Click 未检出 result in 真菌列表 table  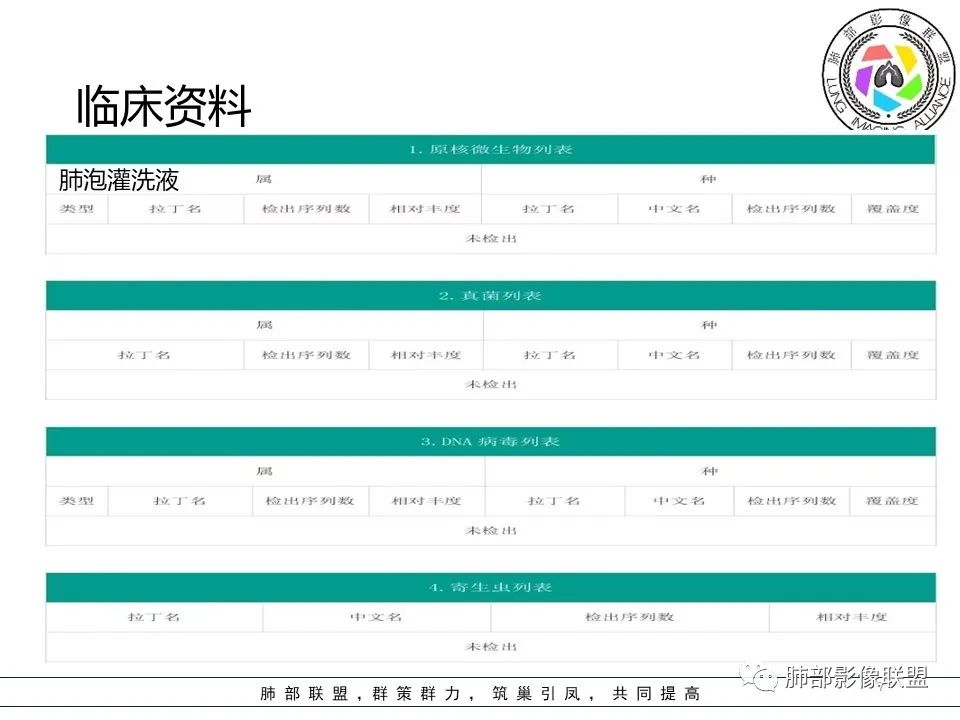[491, 384]
